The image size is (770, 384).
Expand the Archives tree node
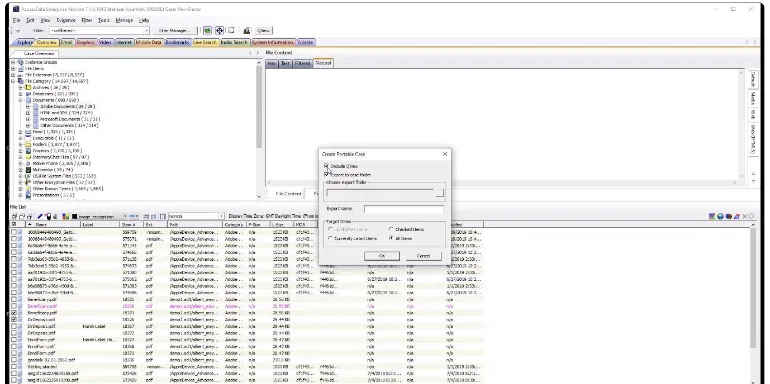coord(21,87)
